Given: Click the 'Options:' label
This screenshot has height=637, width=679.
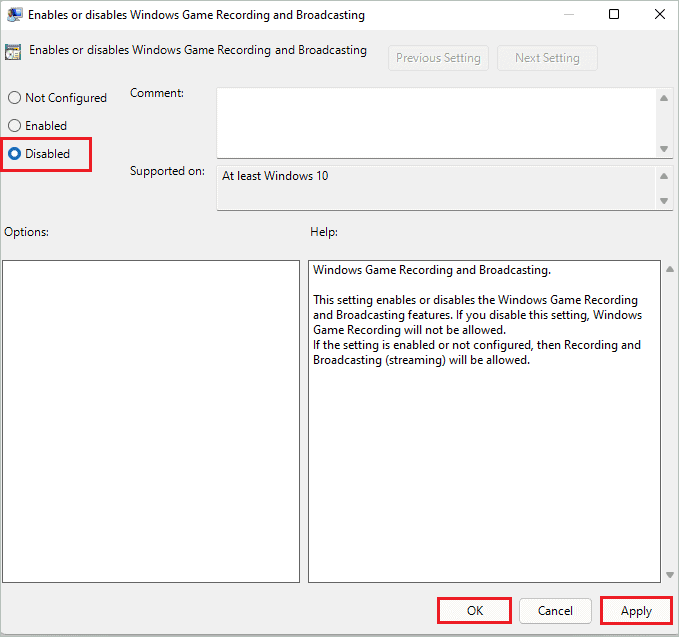Looking at the screenshot, I should 26,232.
